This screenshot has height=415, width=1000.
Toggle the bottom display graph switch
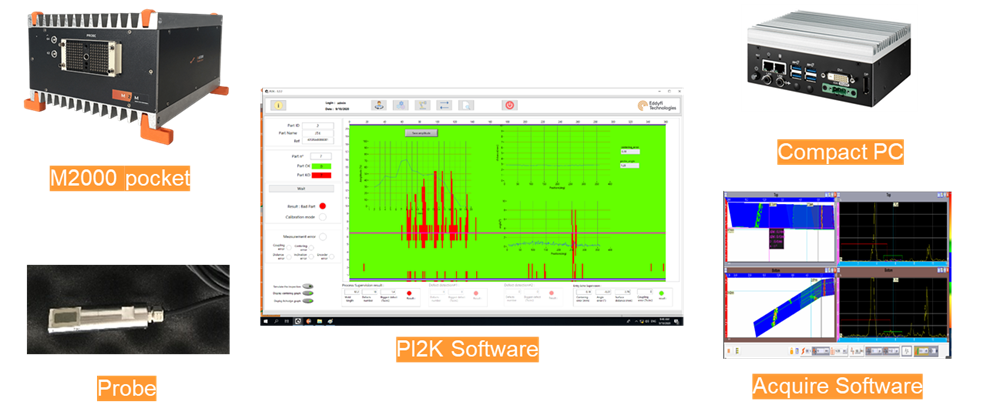pos(308,301)
